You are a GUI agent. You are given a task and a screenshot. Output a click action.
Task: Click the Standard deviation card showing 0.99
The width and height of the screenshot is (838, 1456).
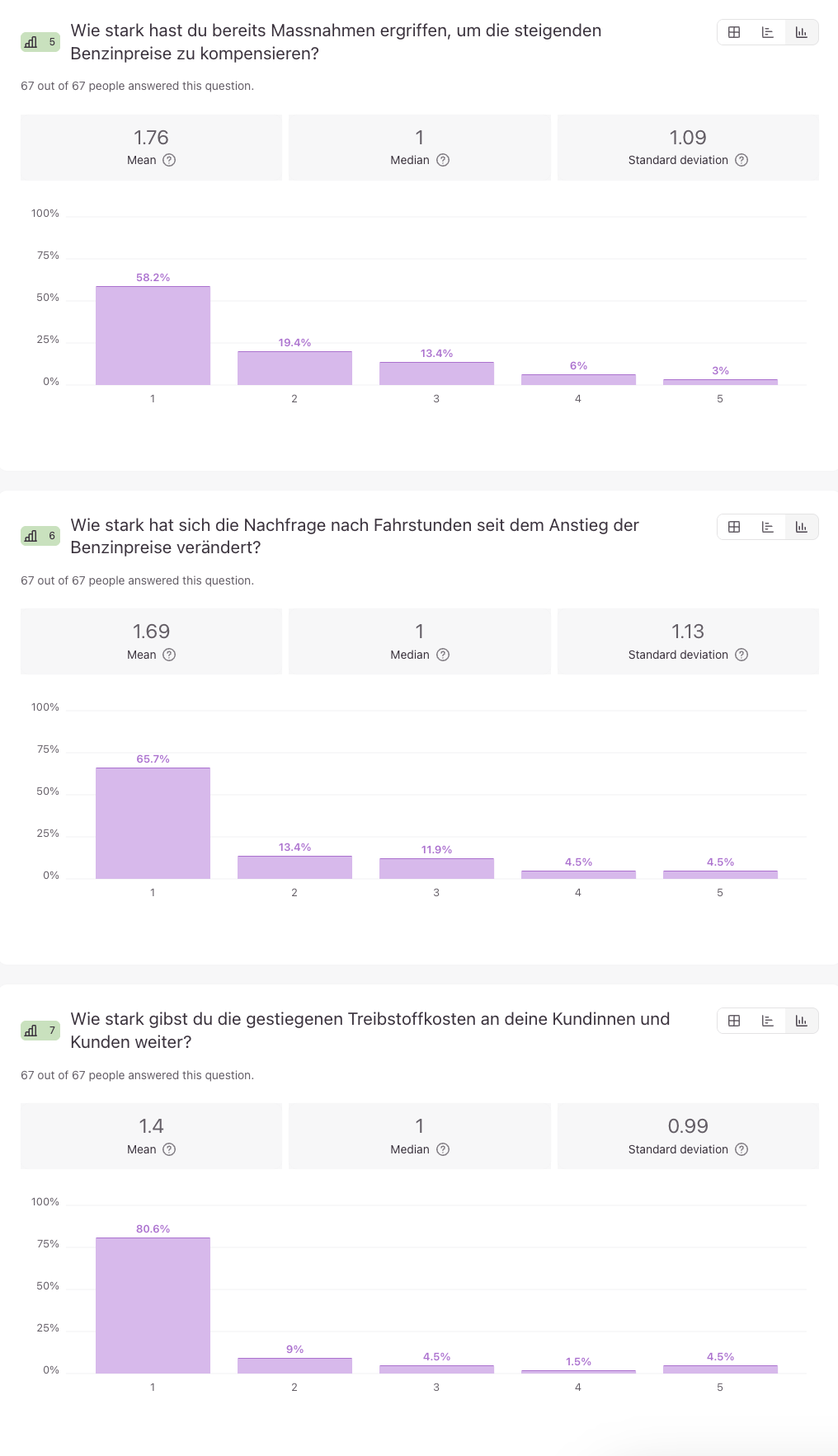(688, 1135)
